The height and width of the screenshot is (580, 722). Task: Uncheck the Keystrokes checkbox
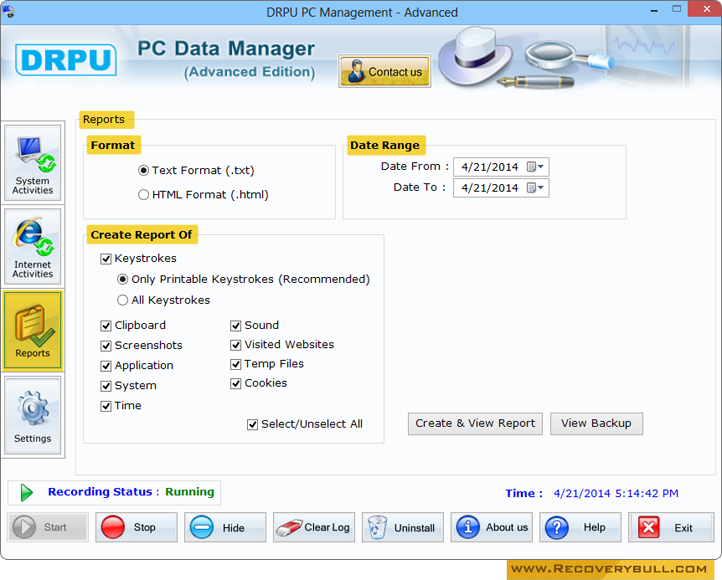click(106, 259)
